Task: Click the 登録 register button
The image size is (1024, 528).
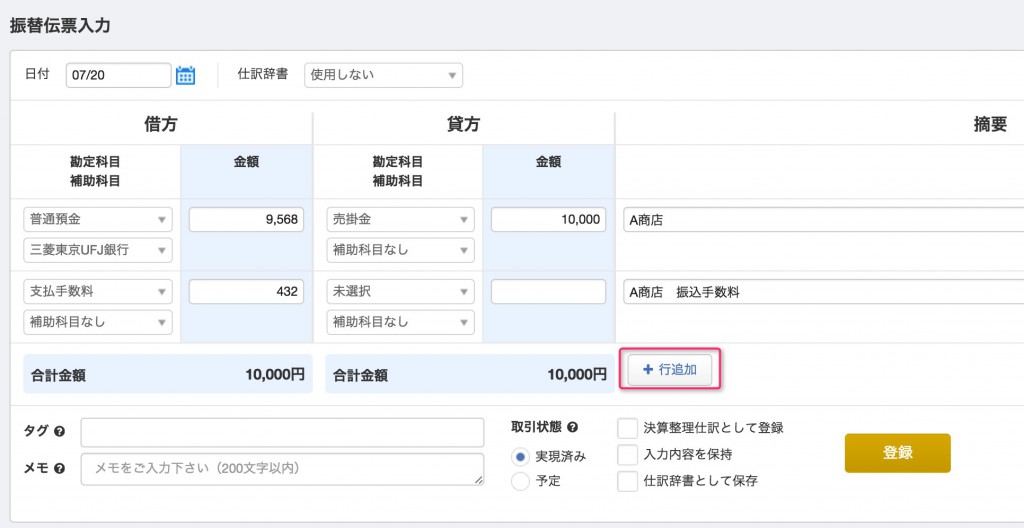Action: pyautogui.click(x=897, y=453)
